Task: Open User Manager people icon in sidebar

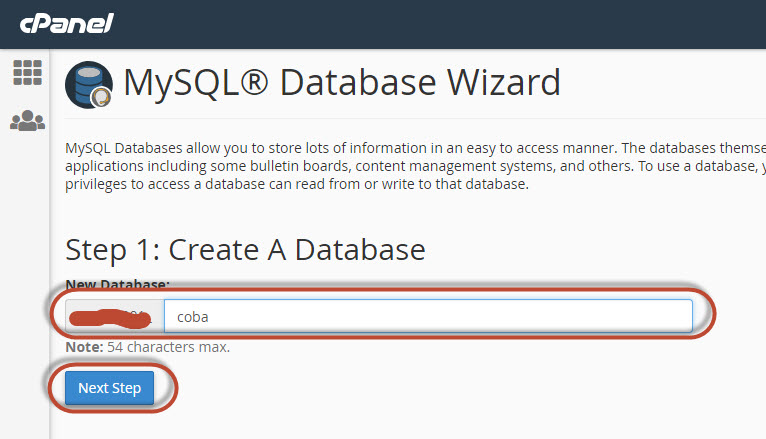Action: 27,121
